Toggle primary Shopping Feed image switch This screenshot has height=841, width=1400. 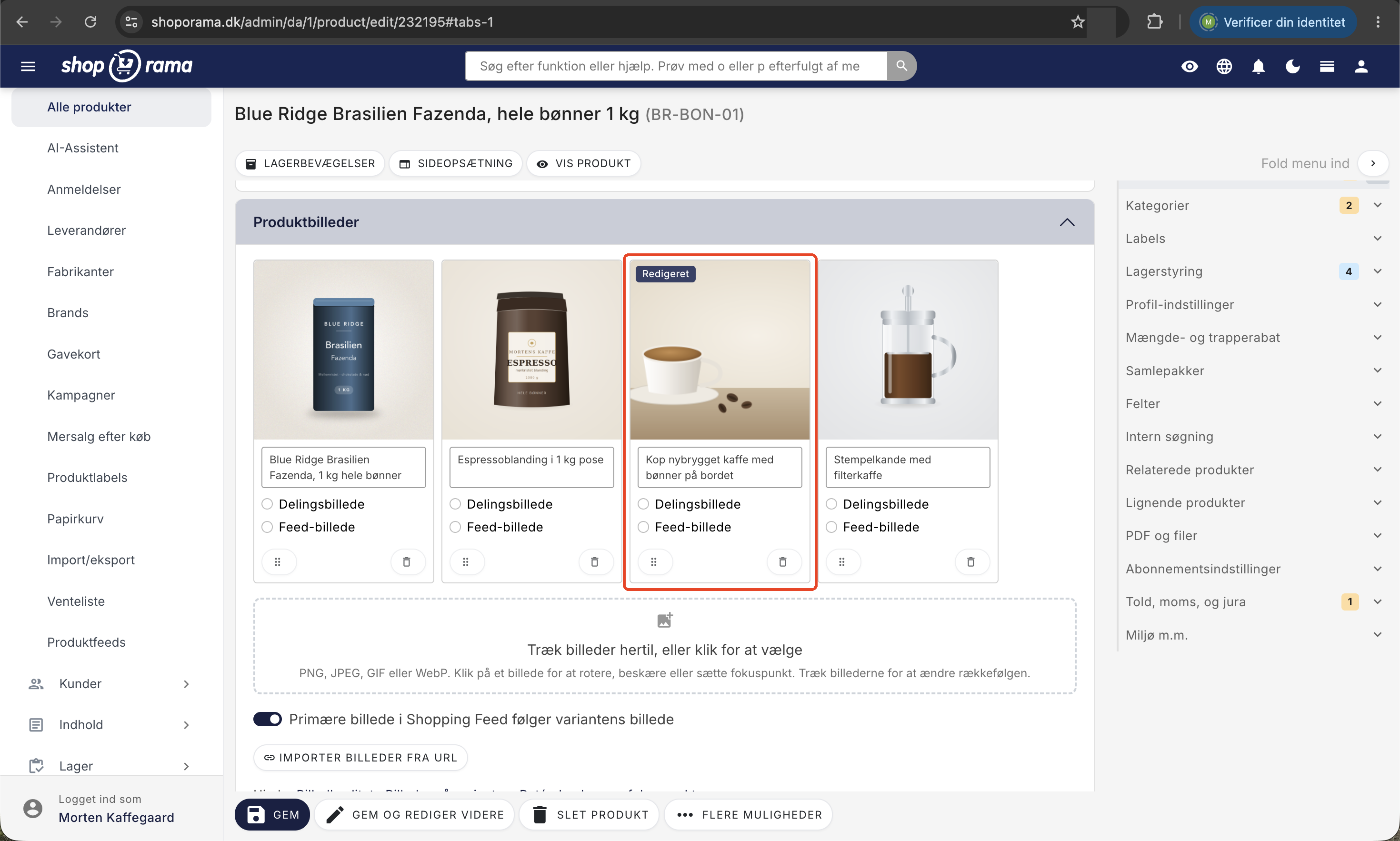268,719
